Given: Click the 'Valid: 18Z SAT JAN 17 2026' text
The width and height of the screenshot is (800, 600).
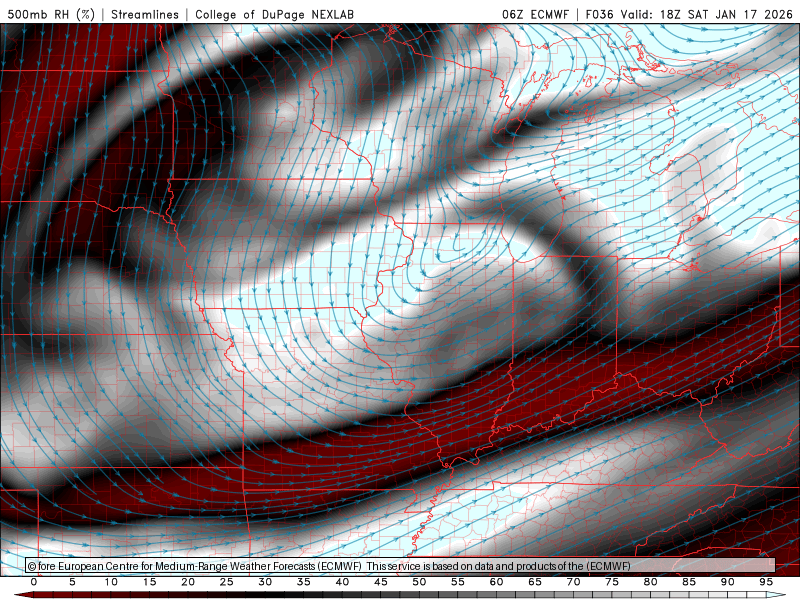Looking at the screenshot, I should pos(706,14).
